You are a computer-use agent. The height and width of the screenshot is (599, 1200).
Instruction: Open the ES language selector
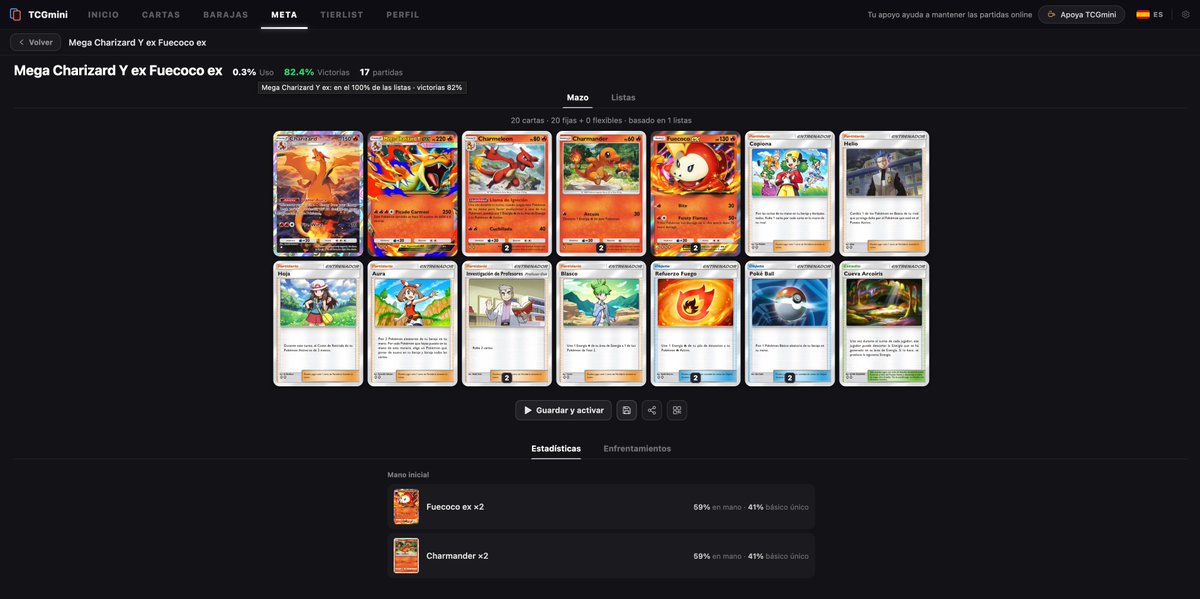point(1149,15)
